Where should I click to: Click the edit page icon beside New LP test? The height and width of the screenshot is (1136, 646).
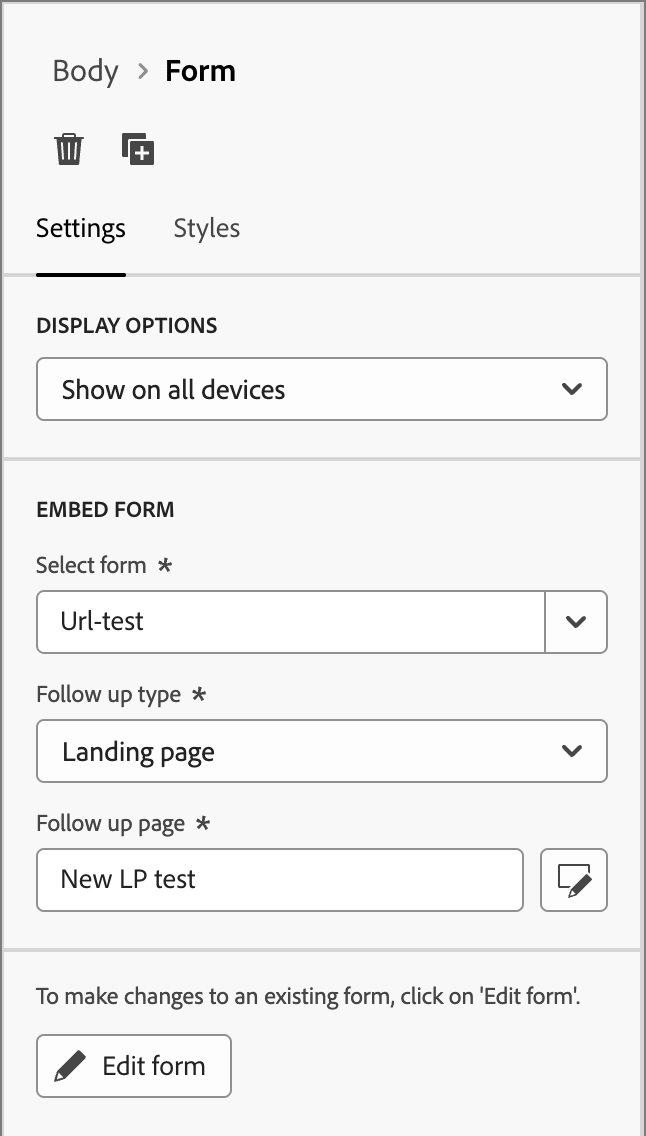click(x=573, y=880)
